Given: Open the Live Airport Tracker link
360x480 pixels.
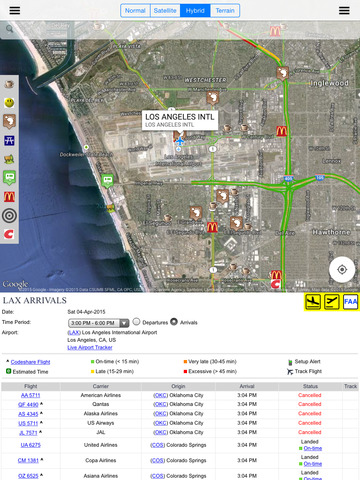Looking at the screenshot, I should [90, 347].
